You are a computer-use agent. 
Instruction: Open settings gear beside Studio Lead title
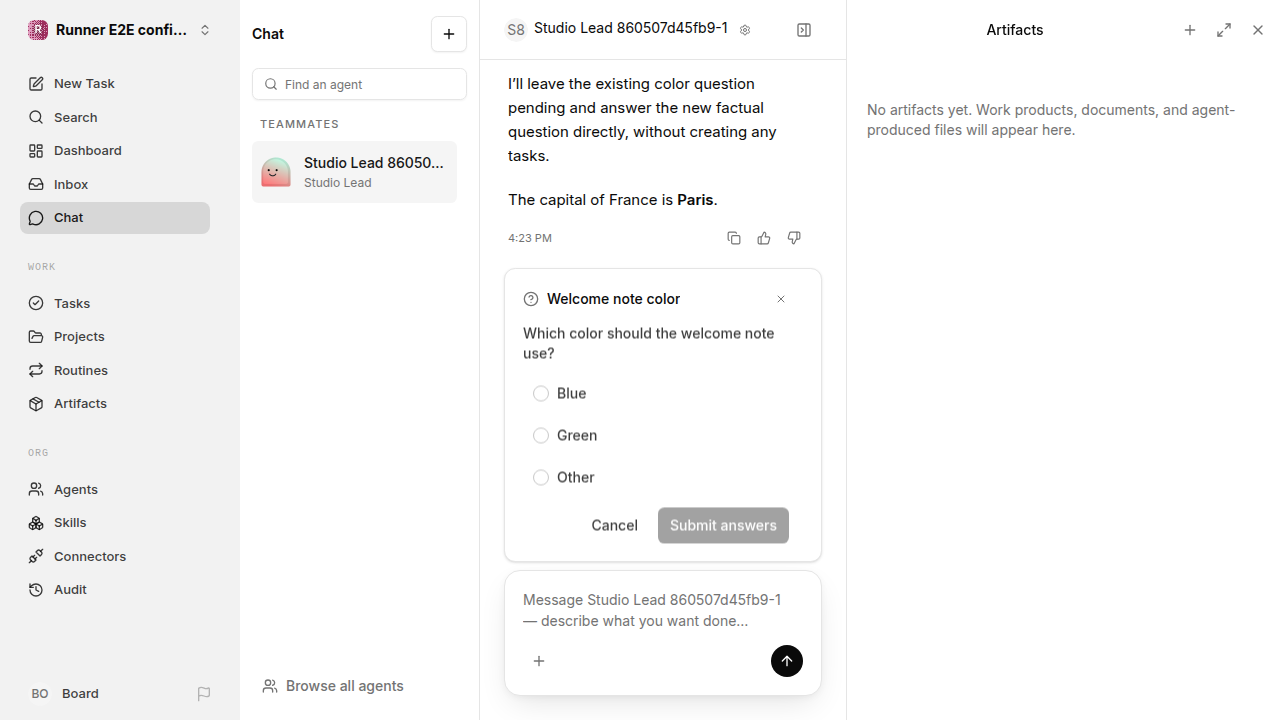[x=745, y=30]
